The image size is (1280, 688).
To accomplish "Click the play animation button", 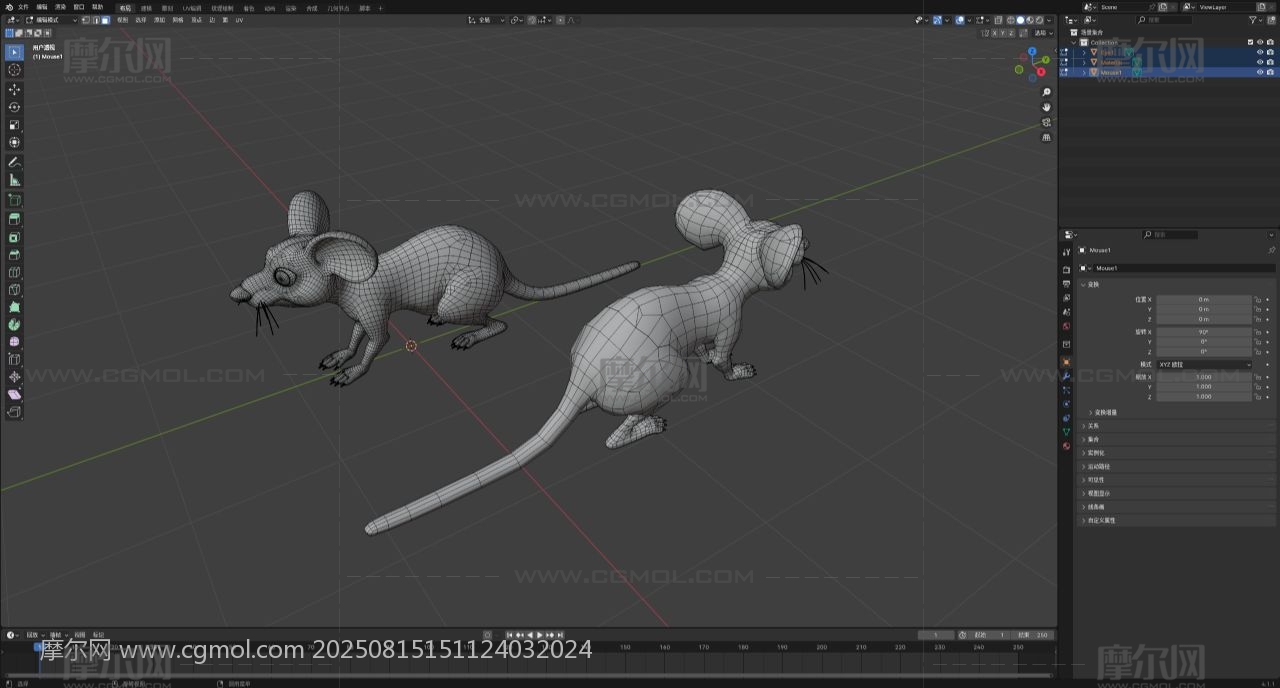I will [x=540, y=635].
